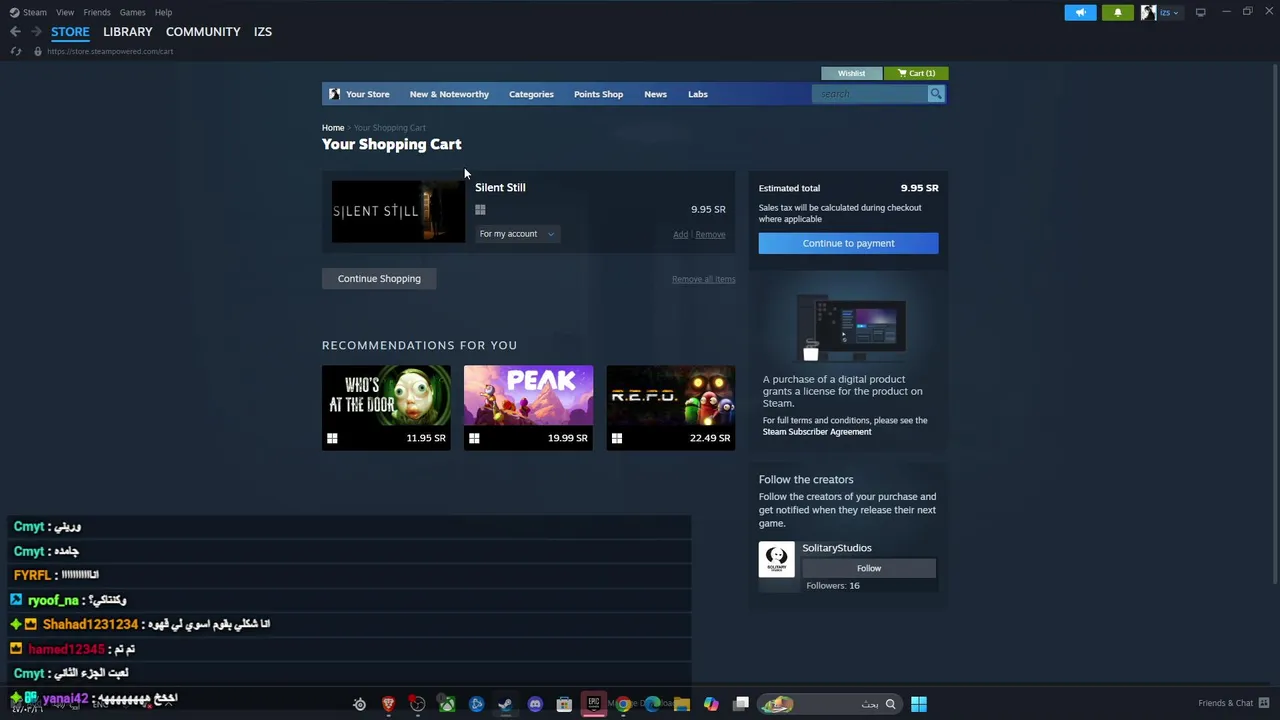Image resolution: width=1280 pixels, height=720 pixels.
Task: Open the green notifications bell
Action: coord(1117,12)
